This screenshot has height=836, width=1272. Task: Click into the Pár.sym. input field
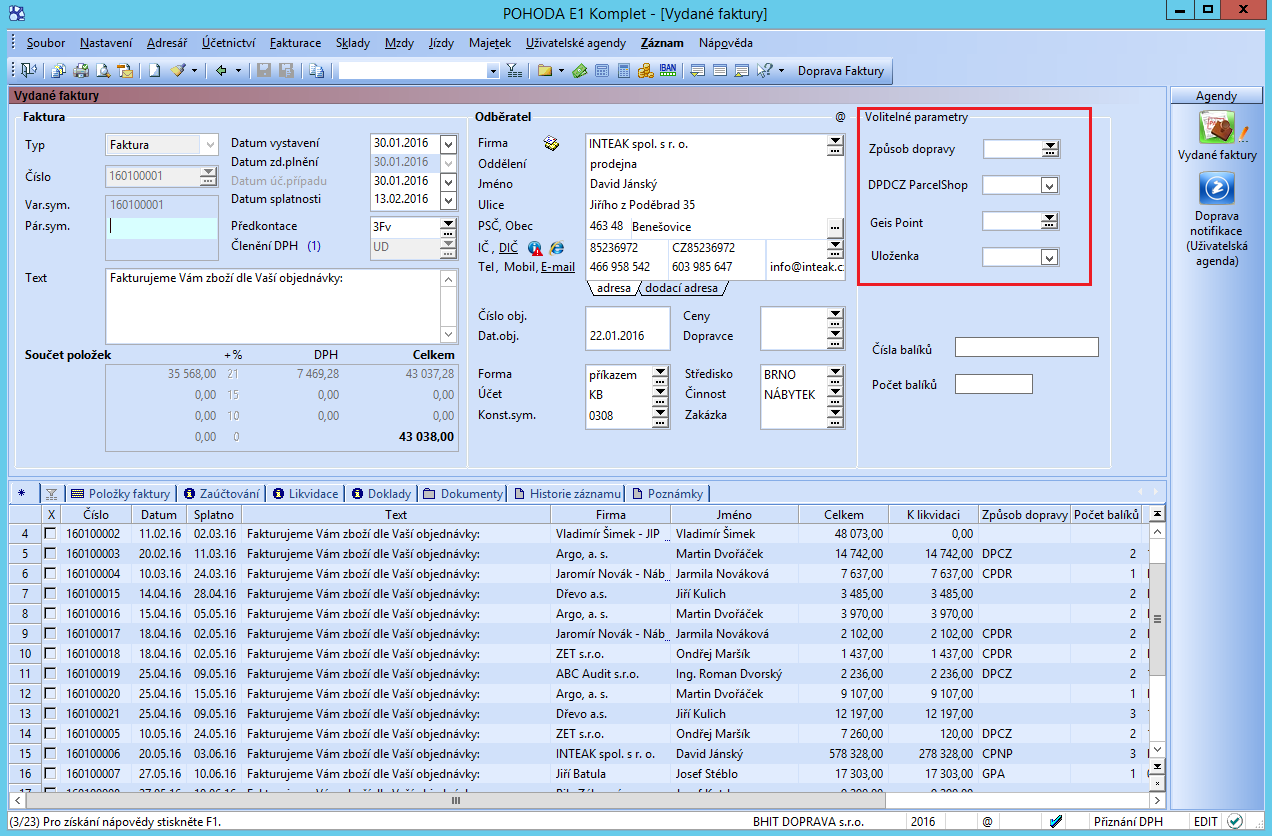pyautogui.click(x=160, y=227)
